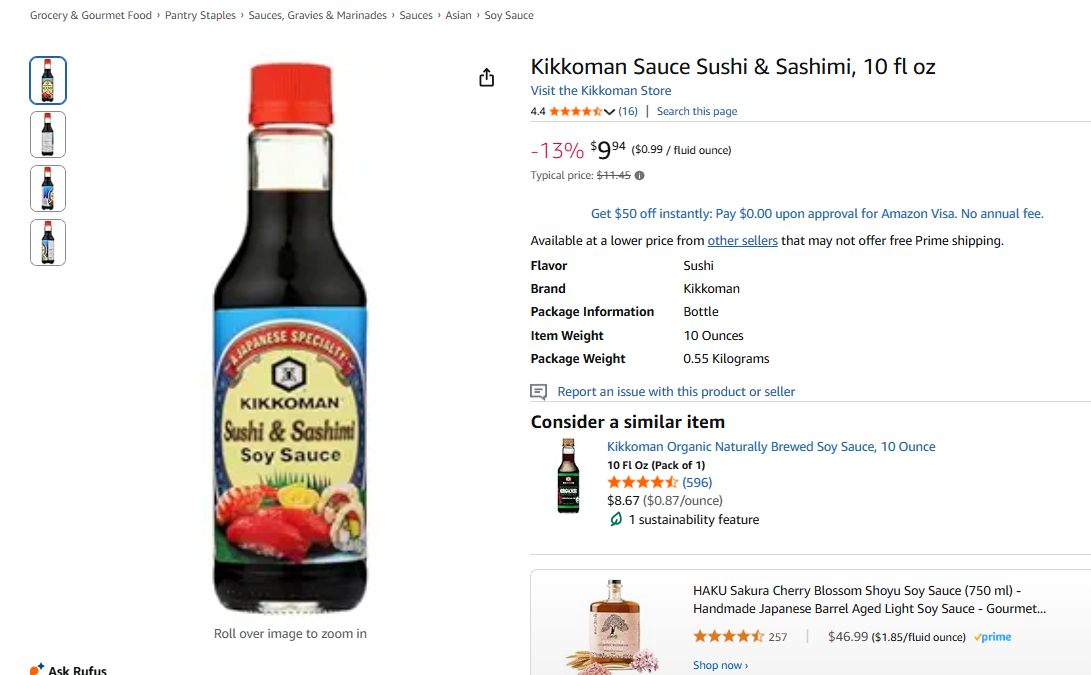The height and width of the screenshot is (675, 1091).
Task: Click Shop now on HAKU ad
Action: point(720,665)
